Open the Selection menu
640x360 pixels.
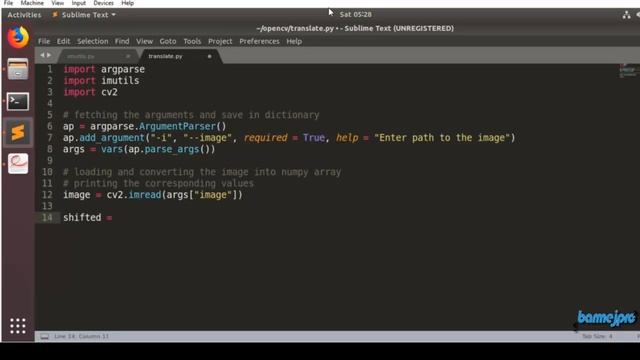(93, 41)
